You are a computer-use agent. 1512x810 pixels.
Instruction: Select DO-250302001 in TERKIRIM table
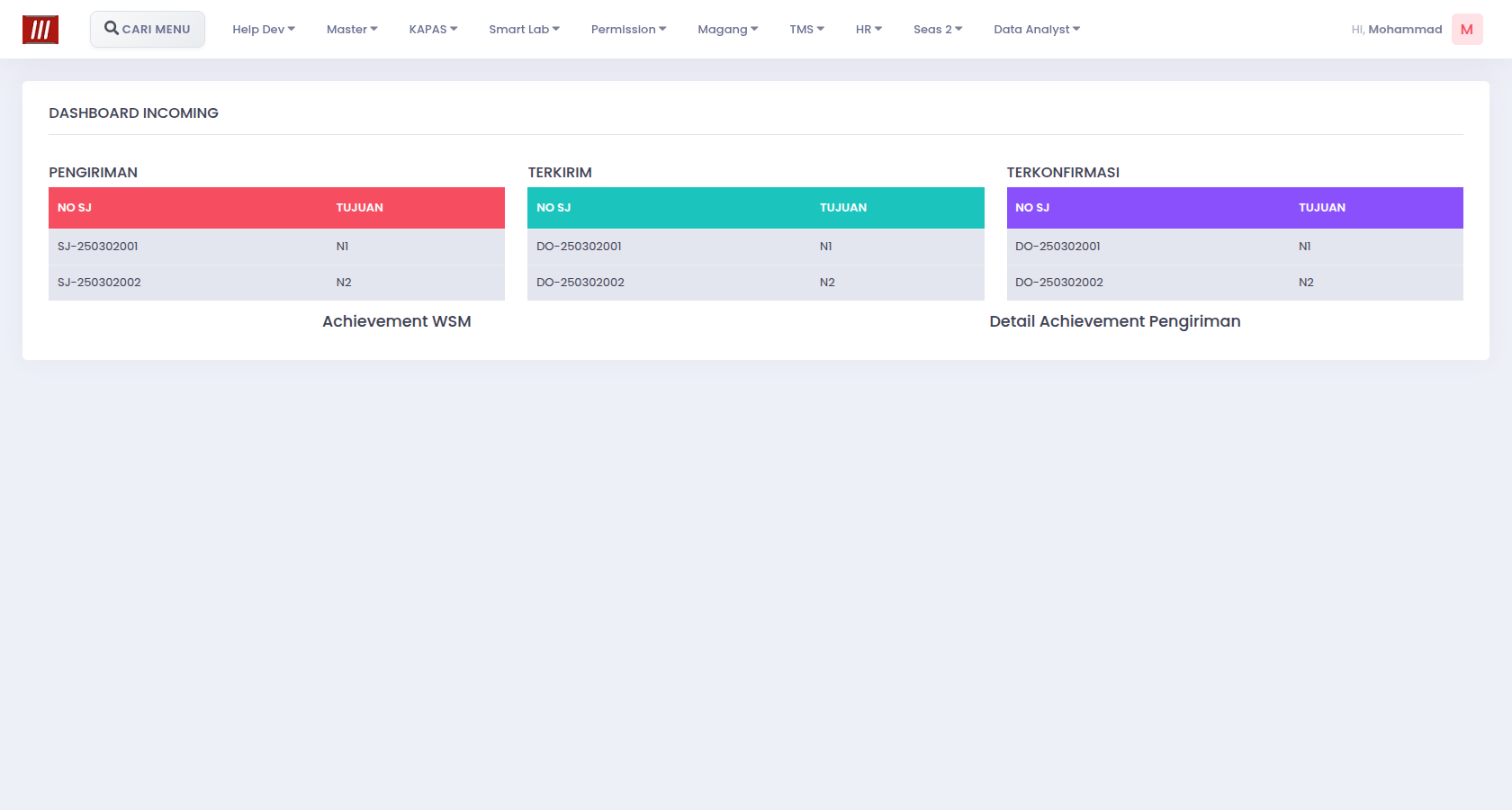[579, 247]
